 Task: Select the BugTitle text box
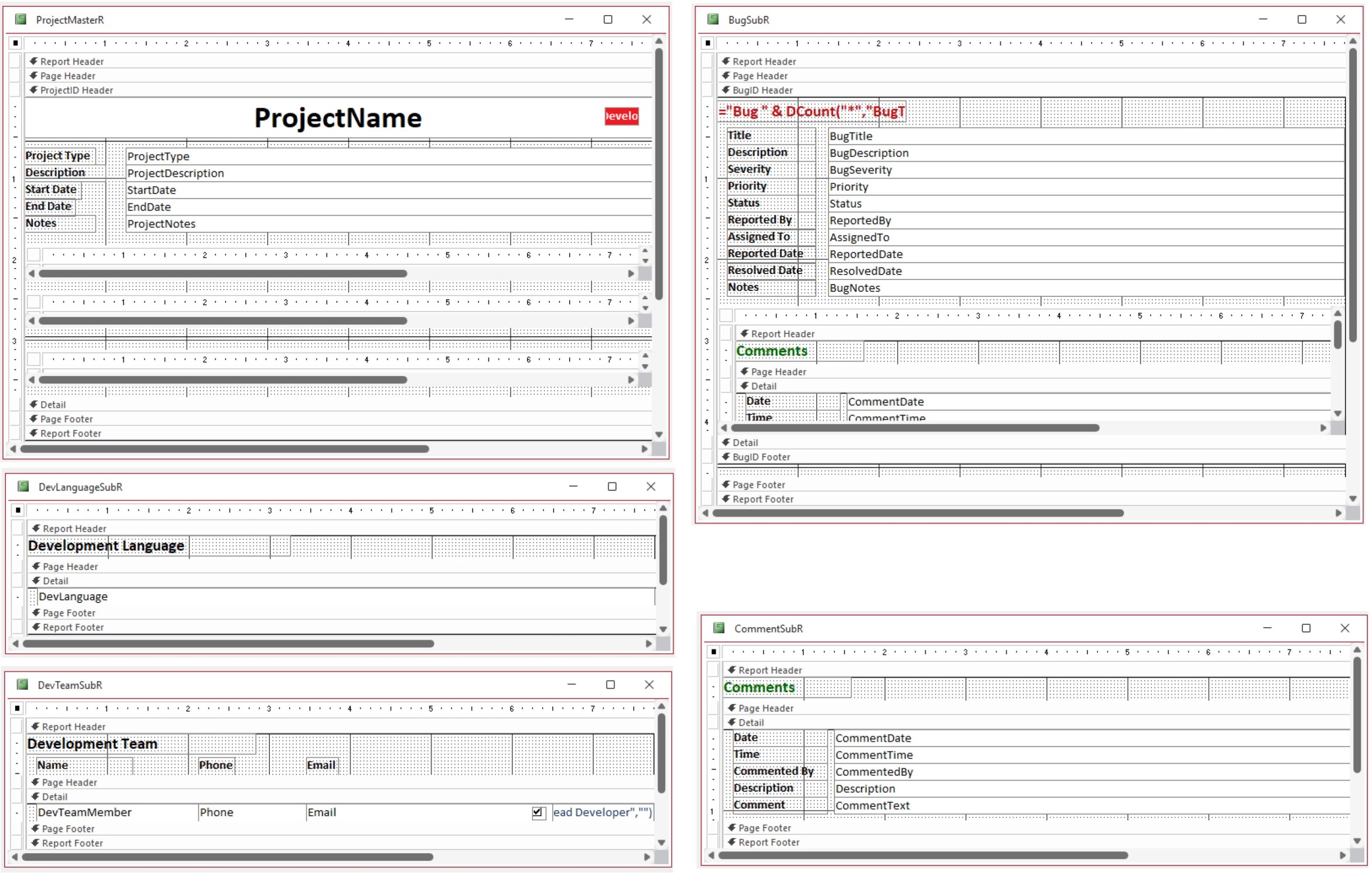(x=1086, y=136)
